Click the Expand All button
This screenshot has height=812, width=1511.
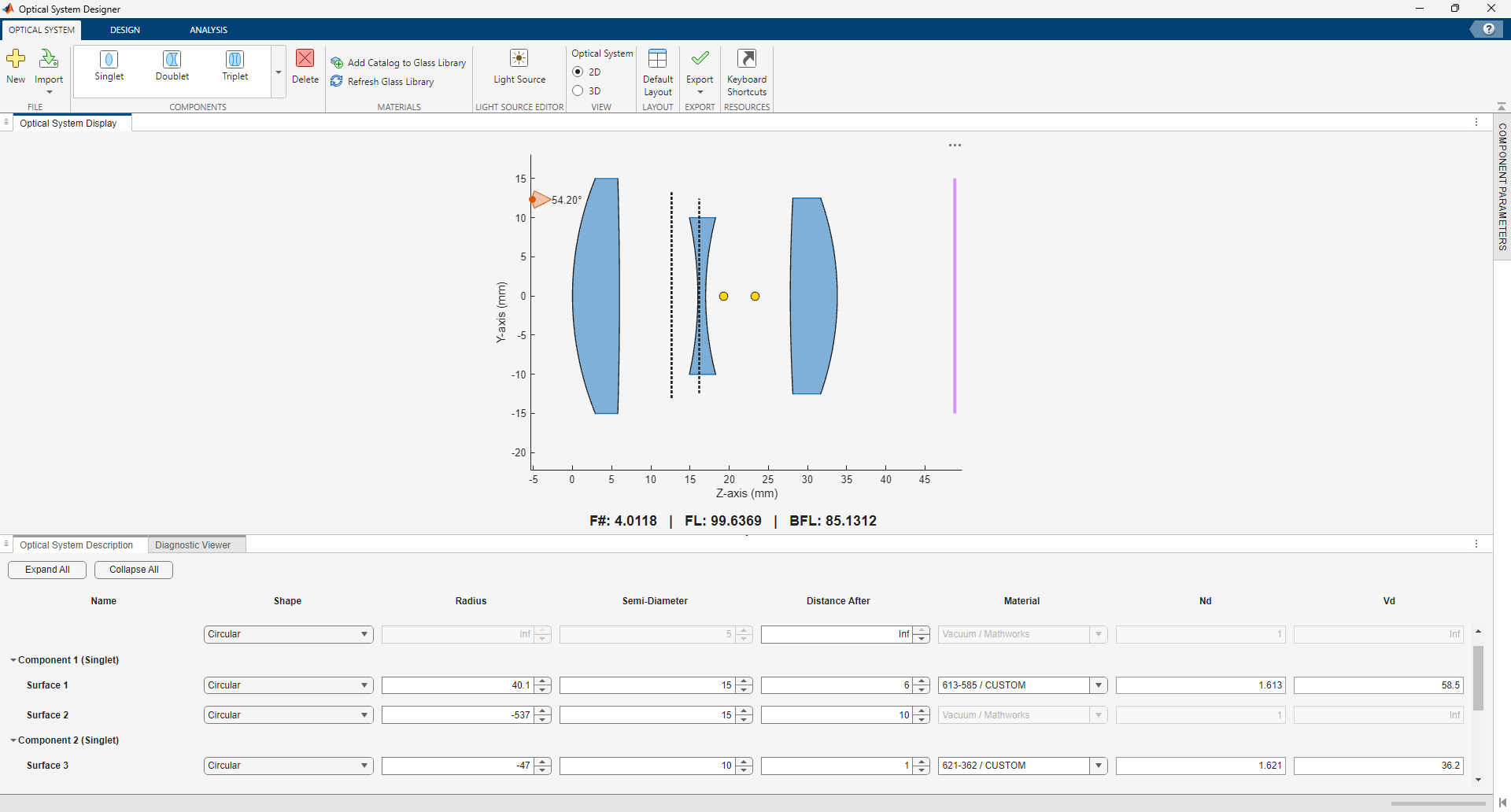pos(46,570)
